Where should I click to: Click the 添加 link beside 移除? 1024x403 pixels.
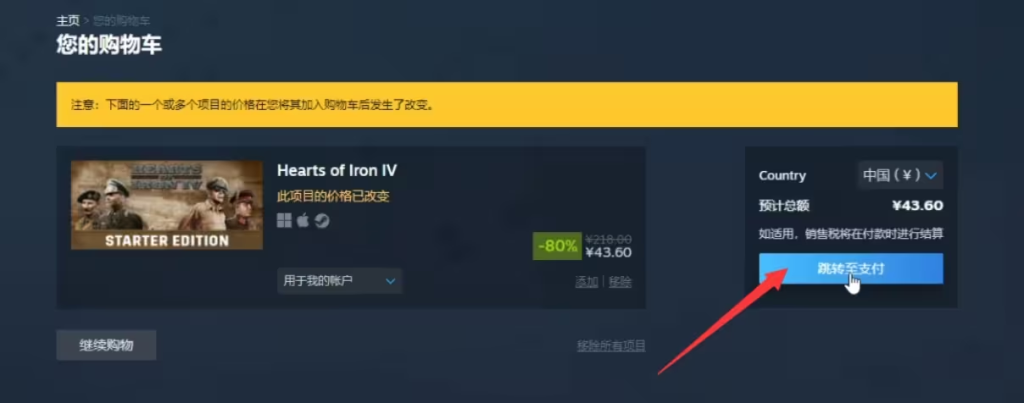pos(586,282)
